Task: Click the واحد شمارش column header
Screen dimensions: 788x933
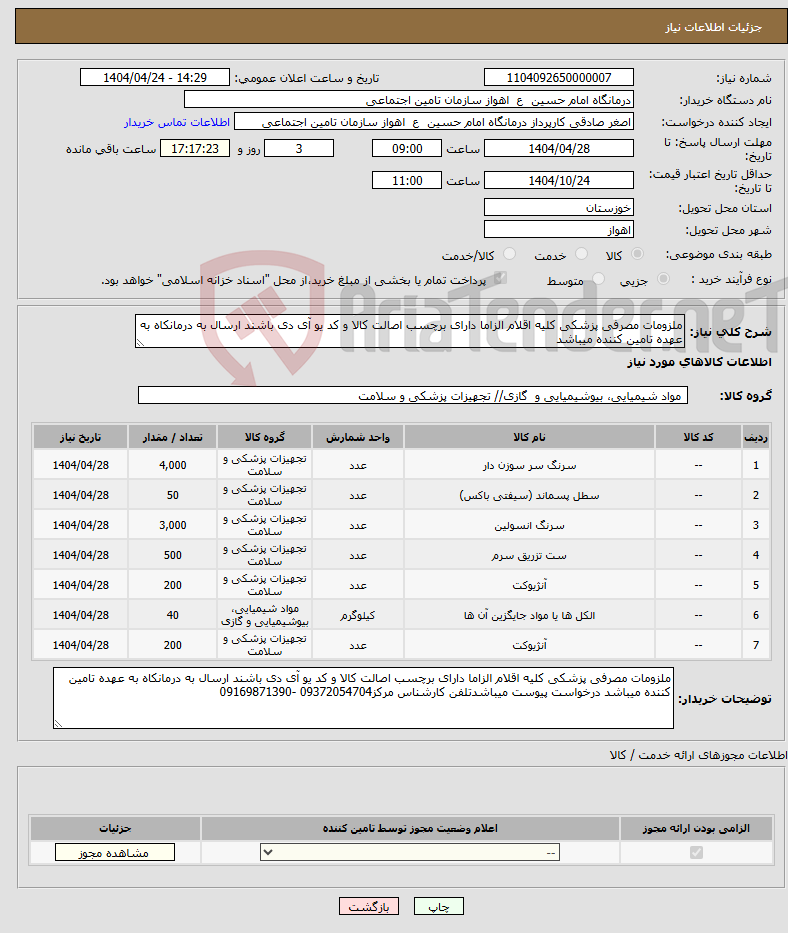Action: [x=358, y=437]
